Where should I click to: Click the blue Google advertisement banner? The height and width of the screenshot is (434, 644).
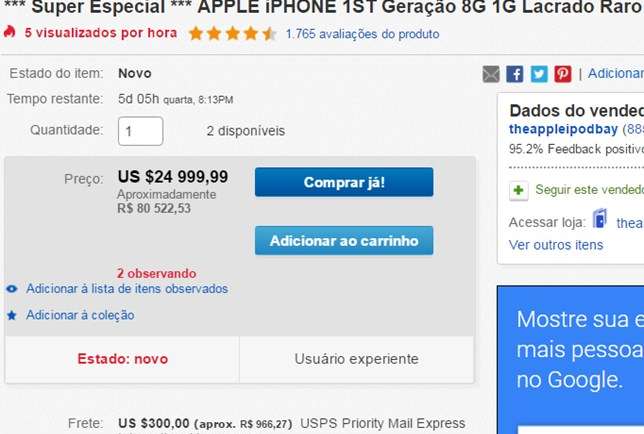point(570,360)
